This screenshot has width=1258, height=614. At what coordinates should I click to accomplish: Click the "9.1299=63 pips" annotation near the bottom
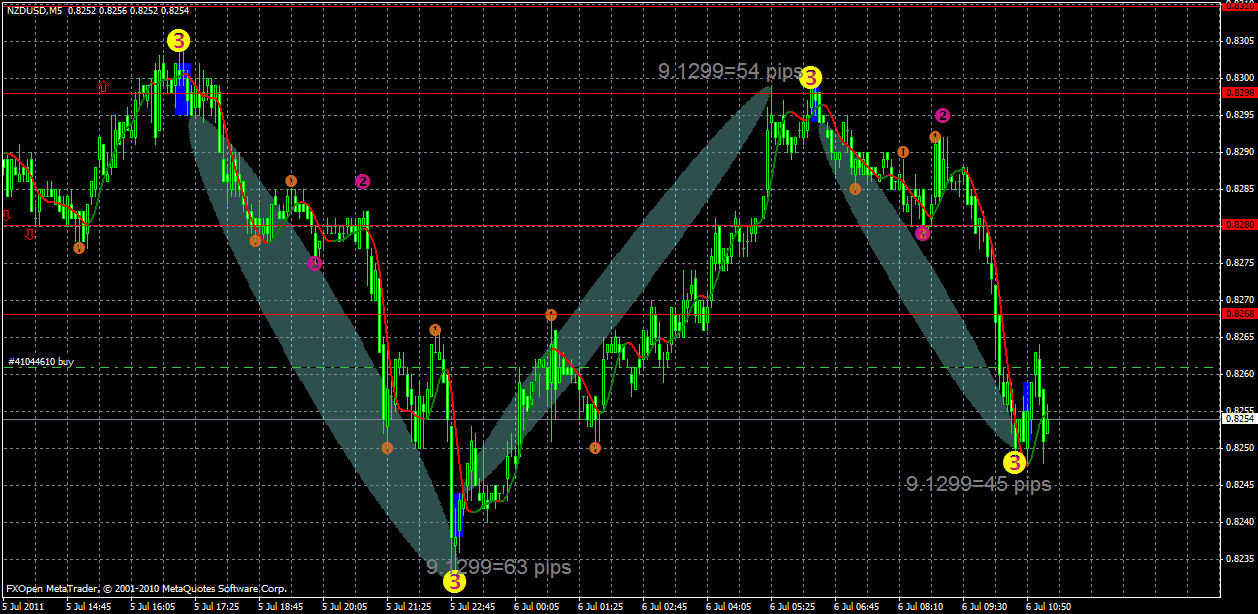[x=498, y=567]
